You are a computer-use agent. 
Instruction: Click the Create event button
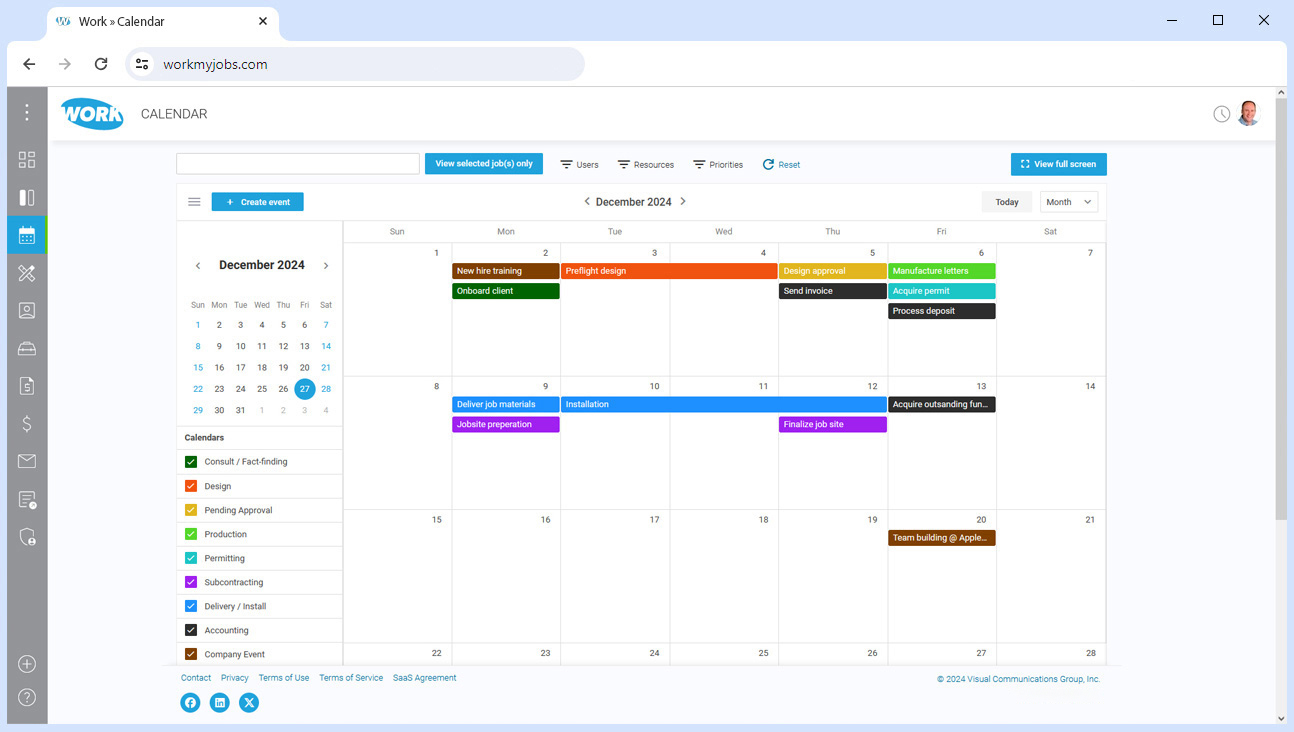(x=258, y=202)
